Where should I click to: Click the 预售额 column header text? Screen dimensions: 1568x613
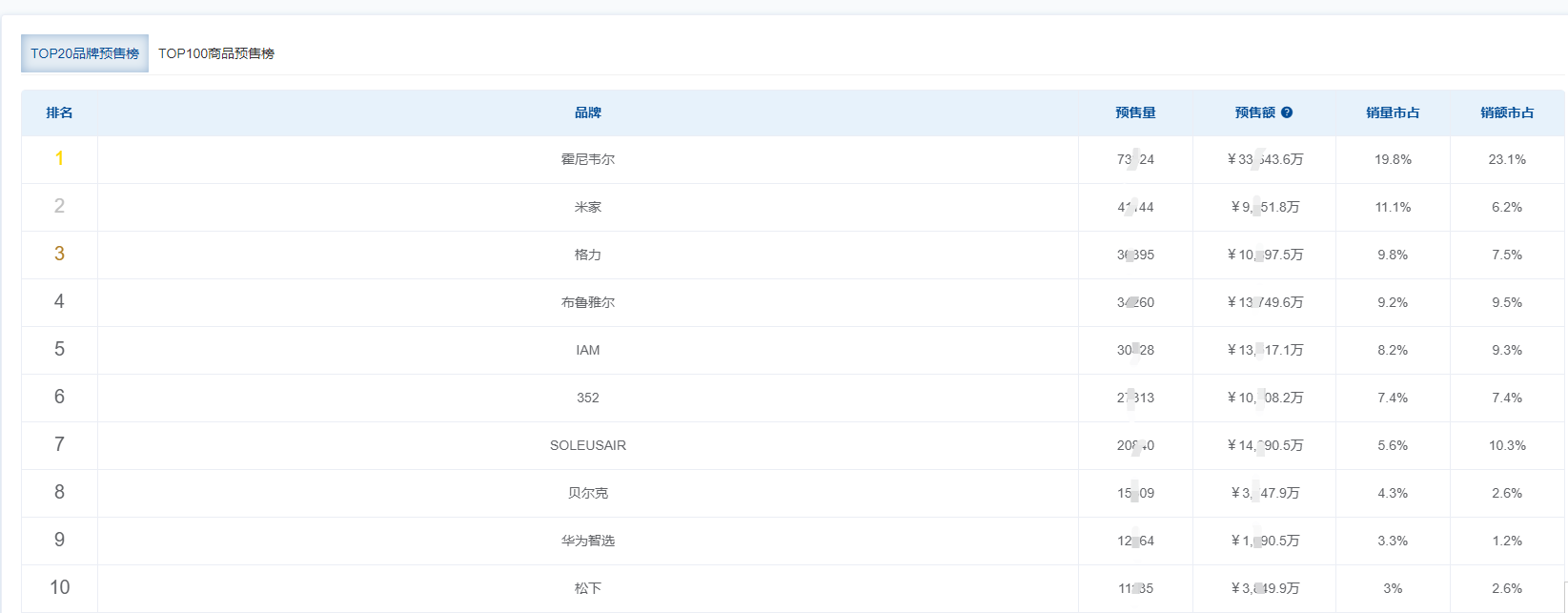1255,112
